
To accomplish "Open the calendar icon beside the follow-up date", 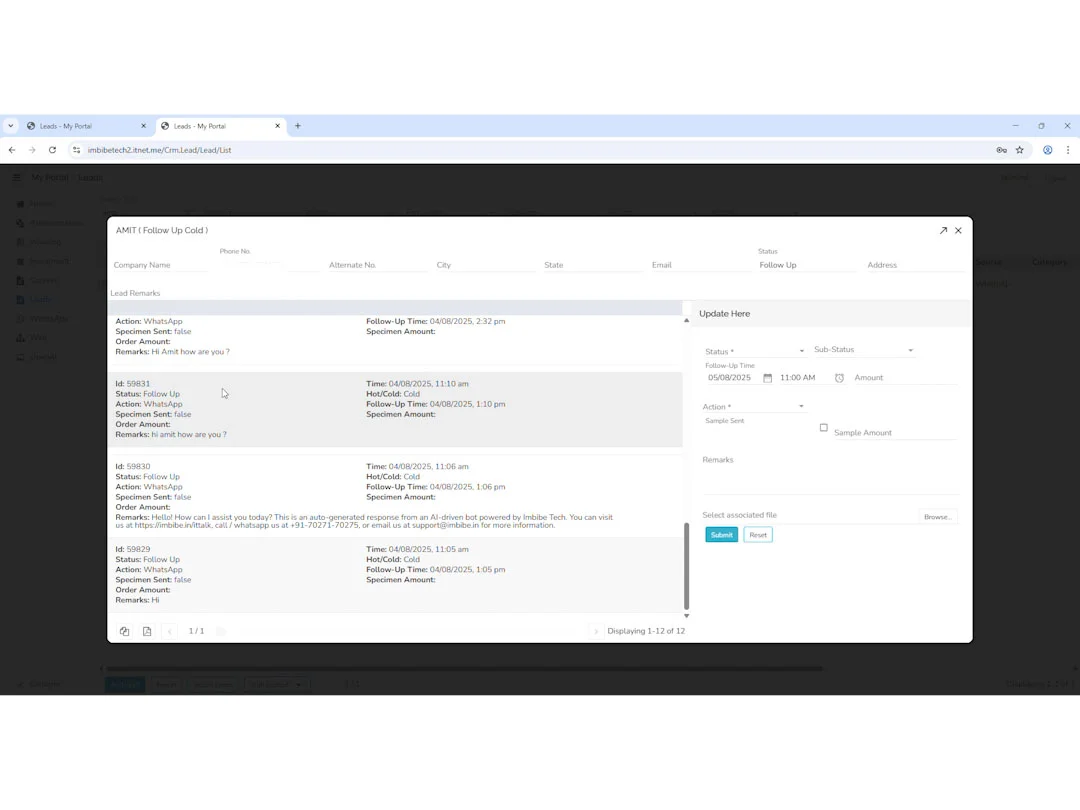I will [766, 378].
